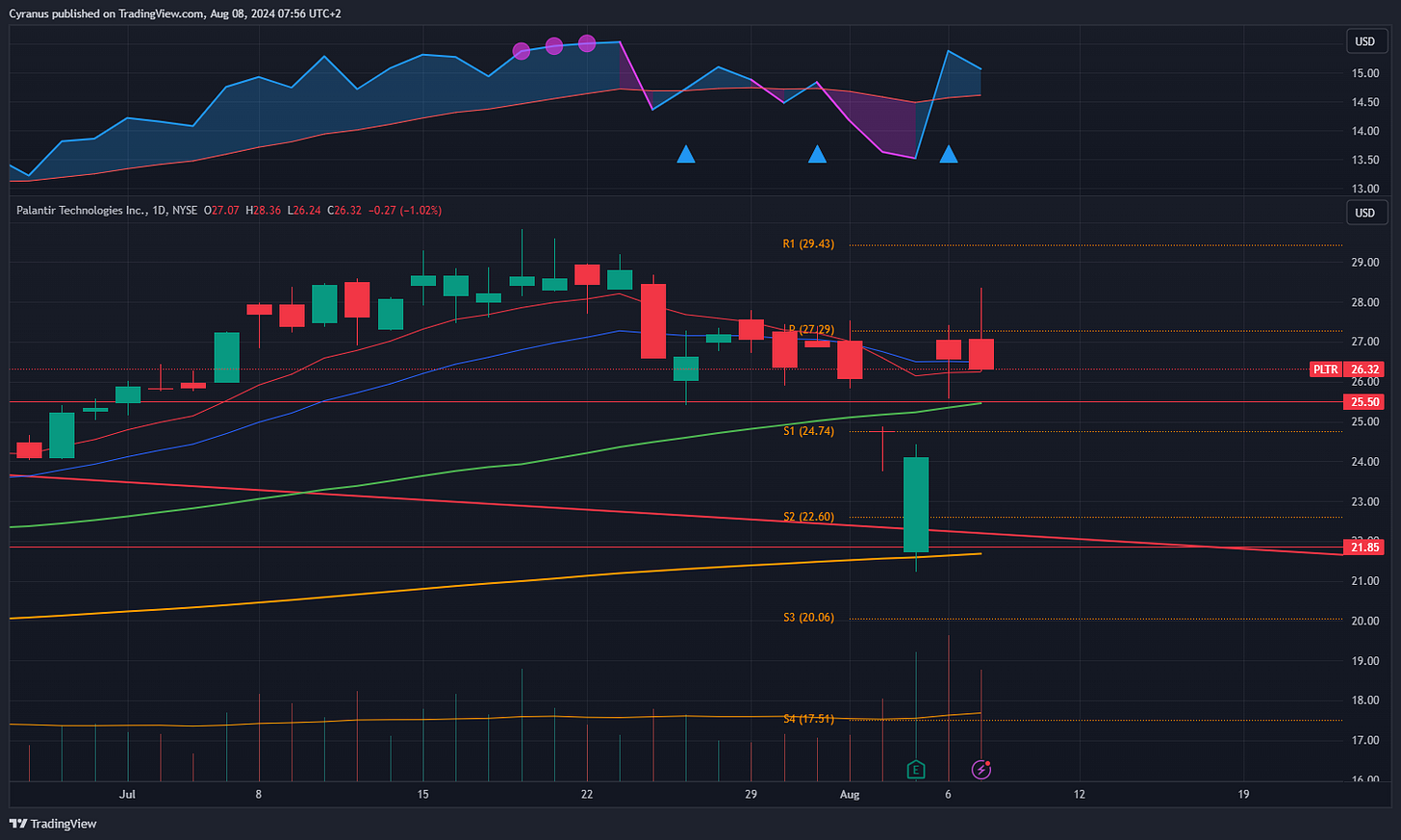Click the 17.00 price axis label
Viewport: 1401px width, 840px height.
click(x=1365, y=741)
